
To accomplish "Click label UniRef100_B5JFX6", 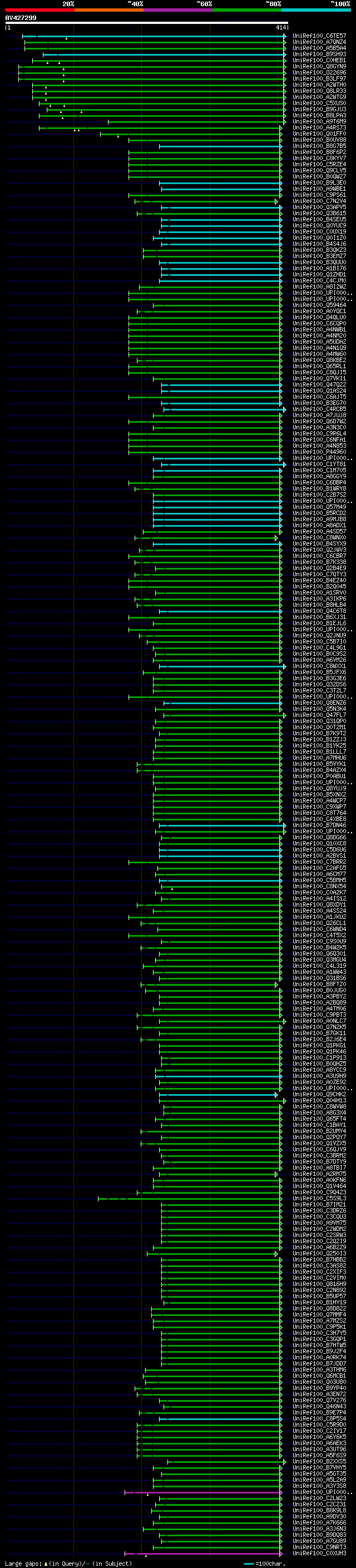I will coord(319,672).
